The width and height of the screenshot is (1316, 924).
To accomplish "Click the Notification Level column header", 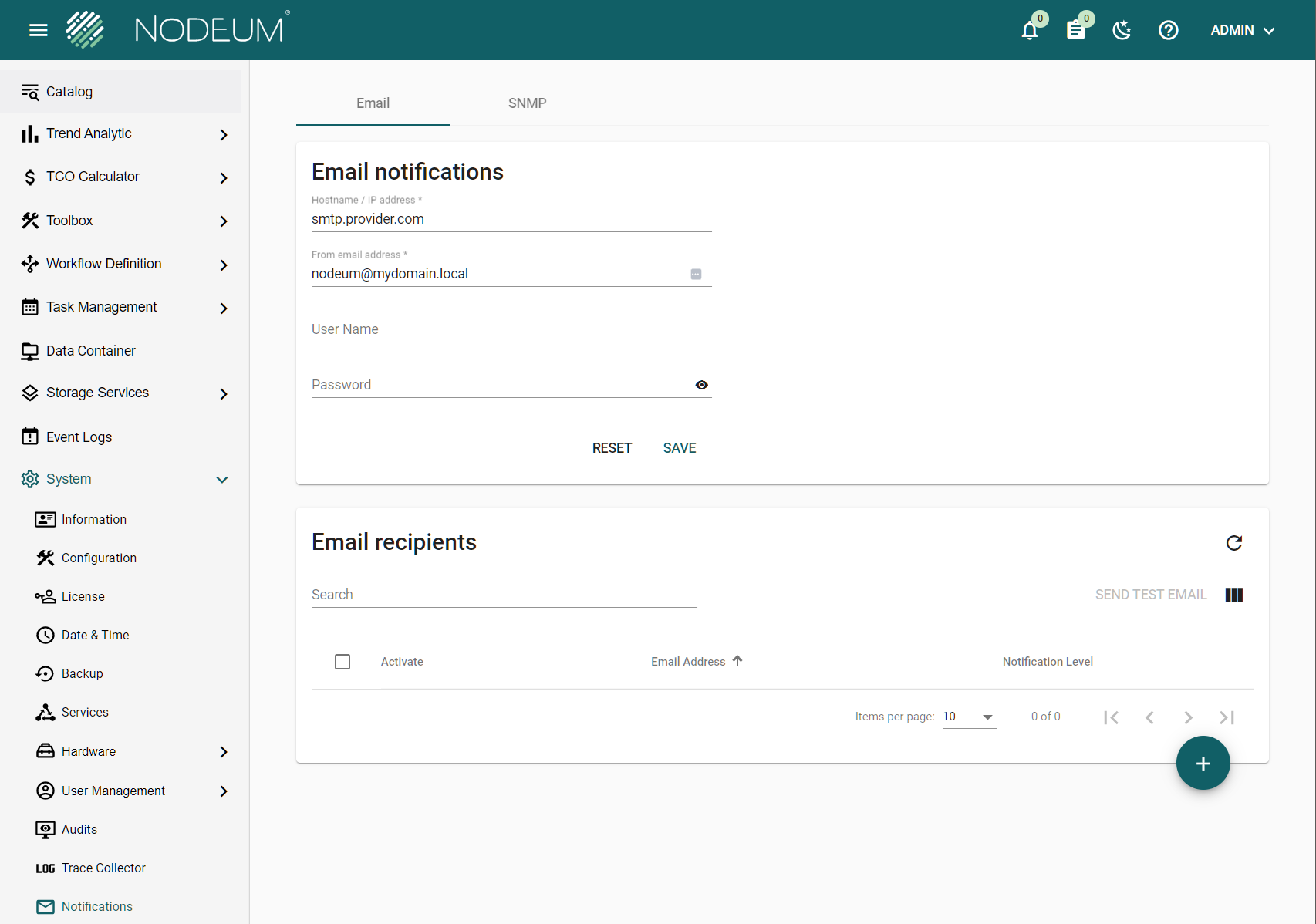I will [1048, 662].
